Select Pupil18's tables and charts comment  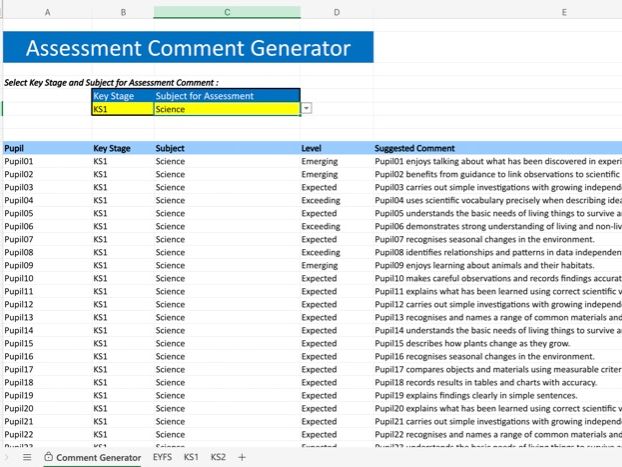tap(497, 382)
